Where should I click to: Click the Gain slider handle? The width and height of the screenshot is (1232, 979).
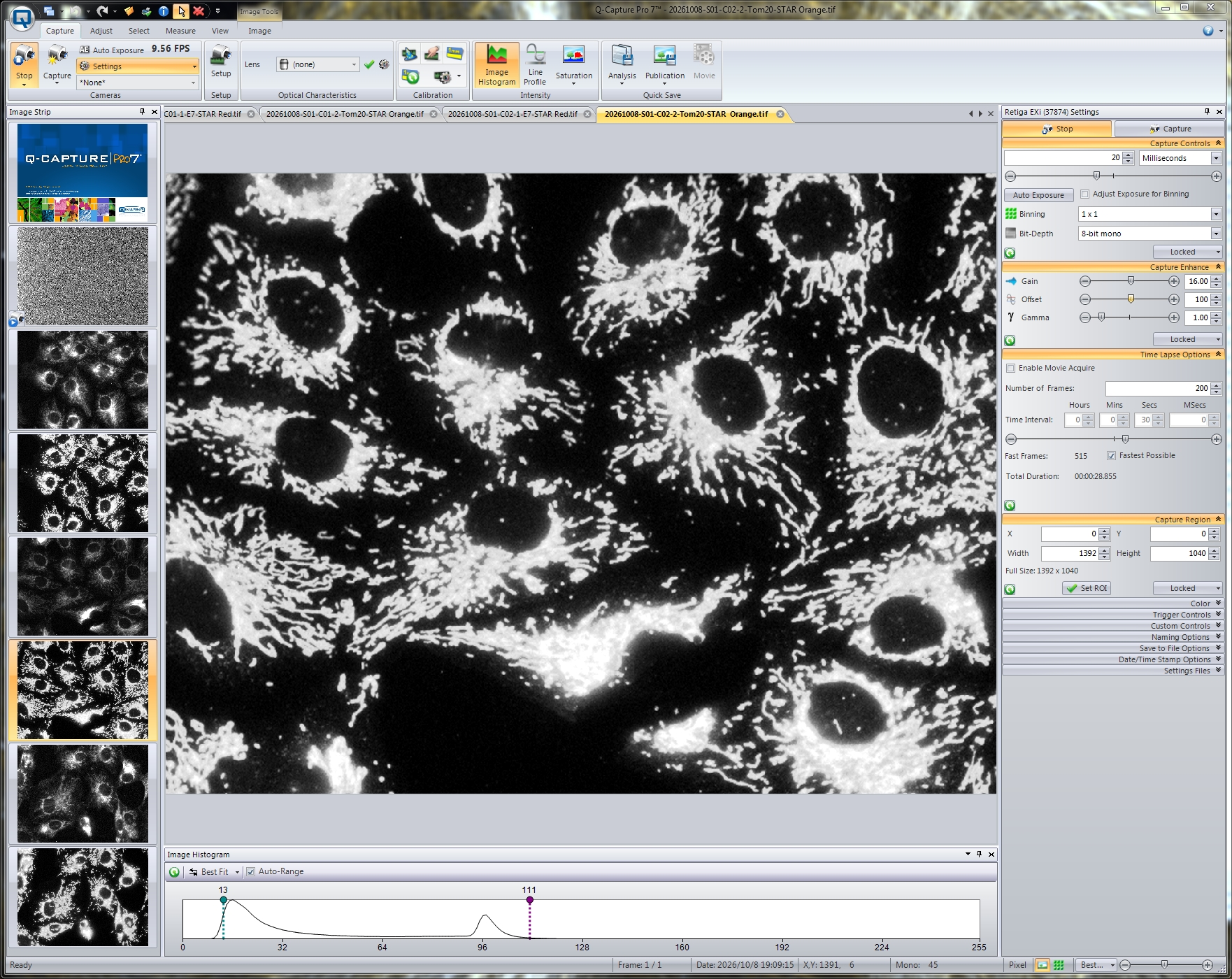tap(1131, 280)
